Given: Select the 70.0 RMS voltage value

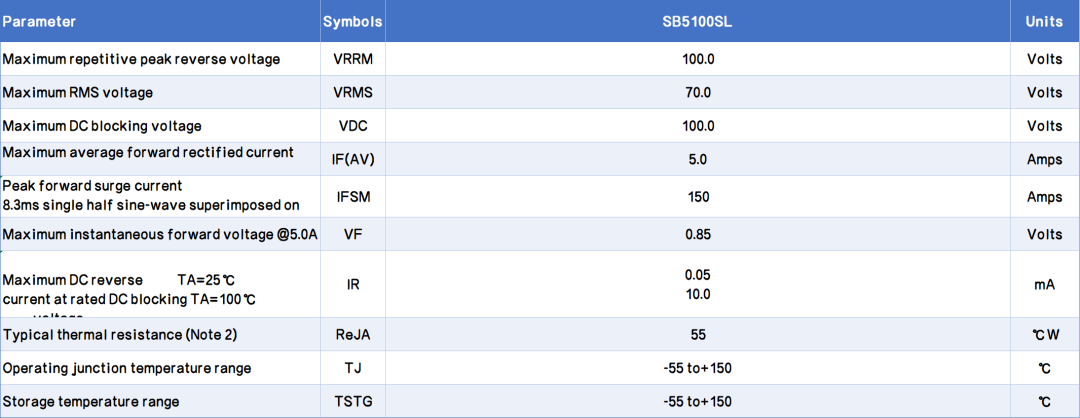Looking at the screenshot, I should coord(697,92).
